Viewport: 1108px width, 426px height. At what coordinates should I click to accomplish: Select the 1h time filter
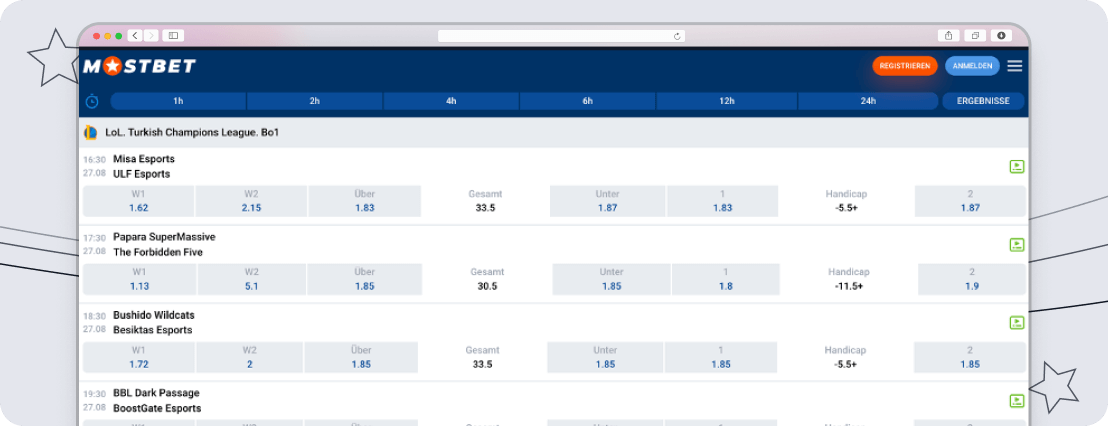(178, 101)
